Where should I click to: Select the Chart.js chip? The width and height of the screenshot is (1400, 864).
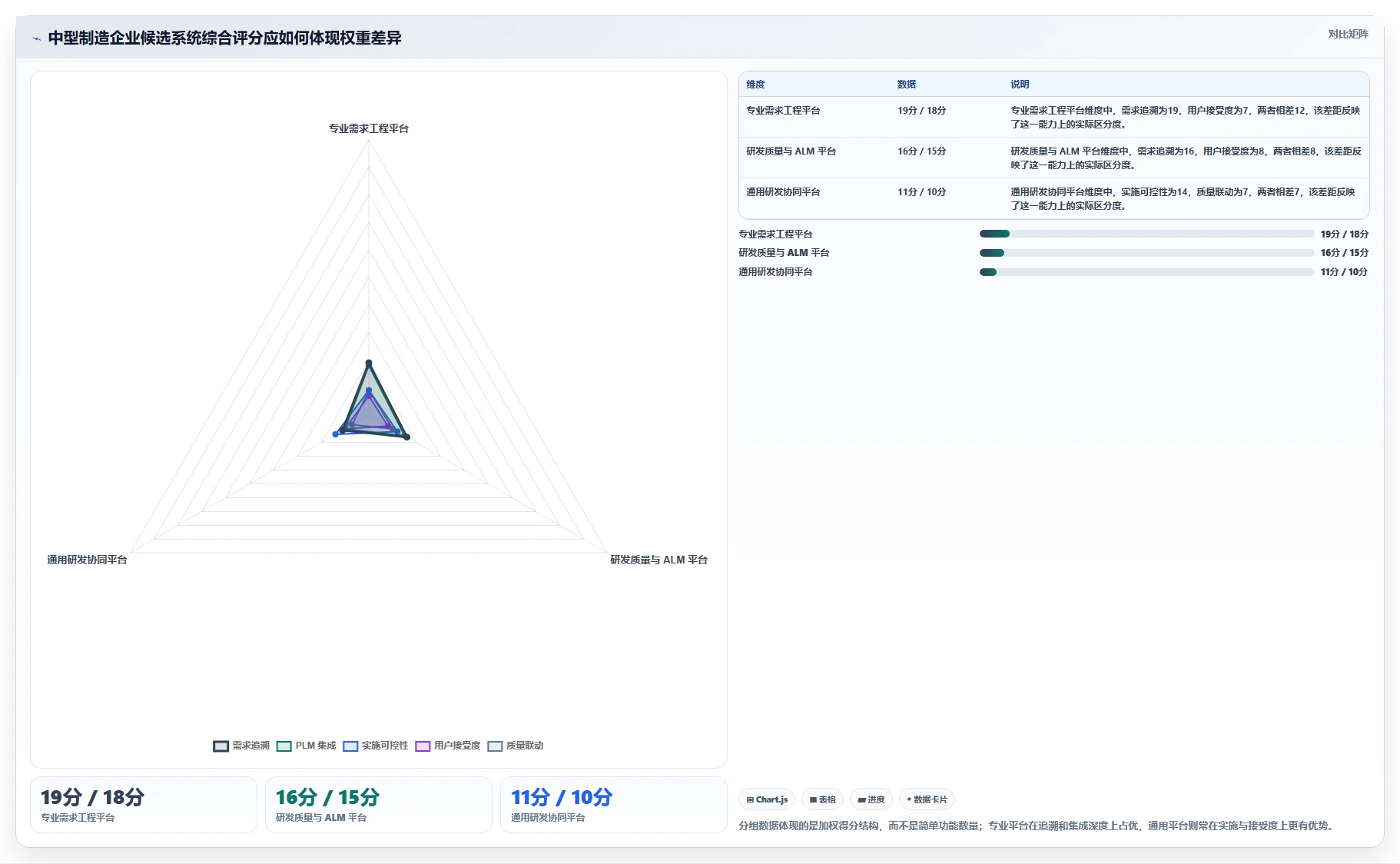tap(767, 799)
